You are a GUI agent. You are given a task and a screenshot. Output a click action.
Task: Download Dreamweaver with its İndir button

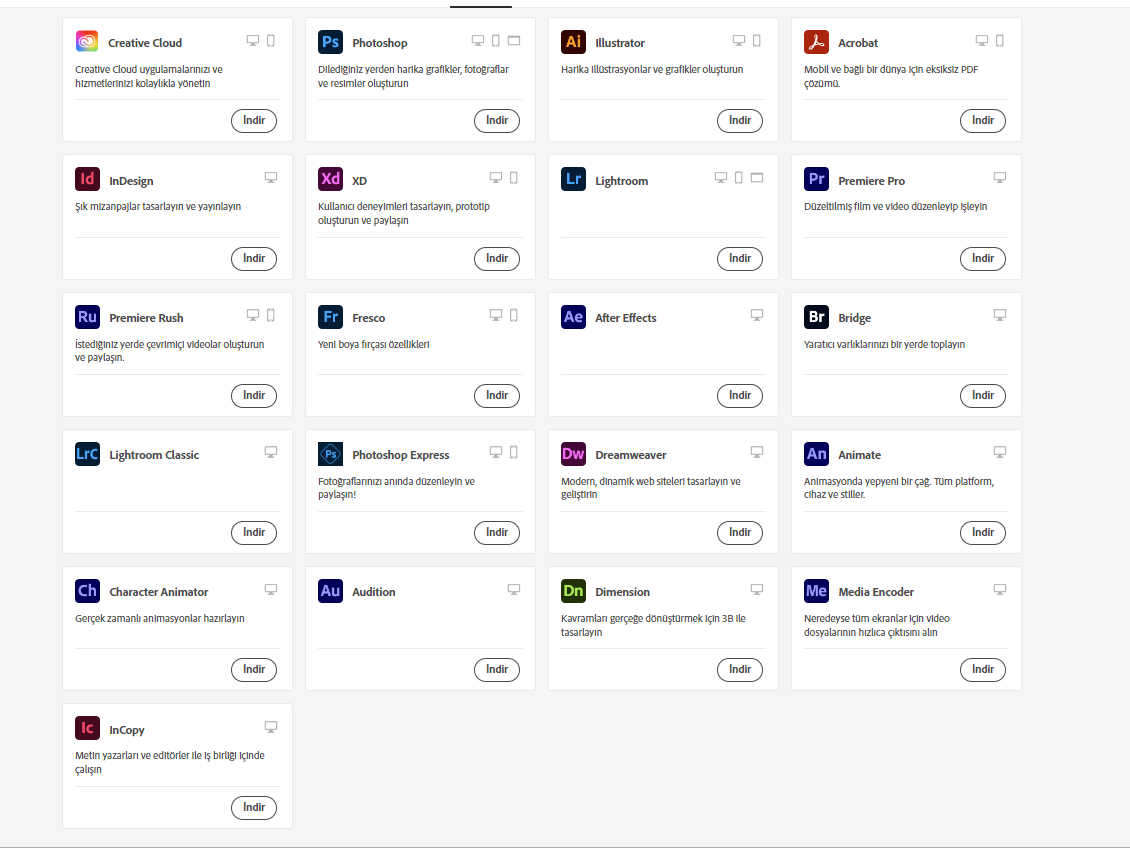click(739, 532)
